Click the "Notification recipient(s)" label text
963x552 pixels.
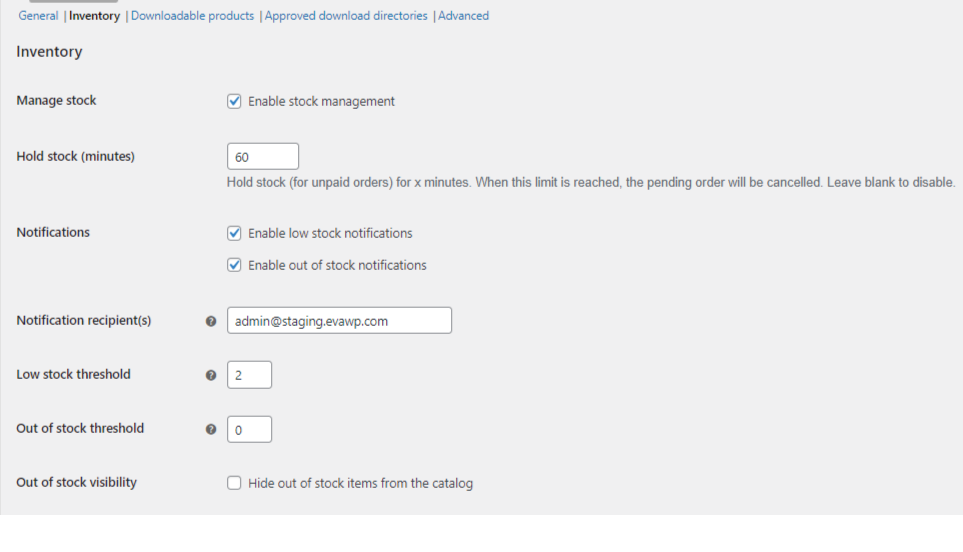tap(84, 321)
